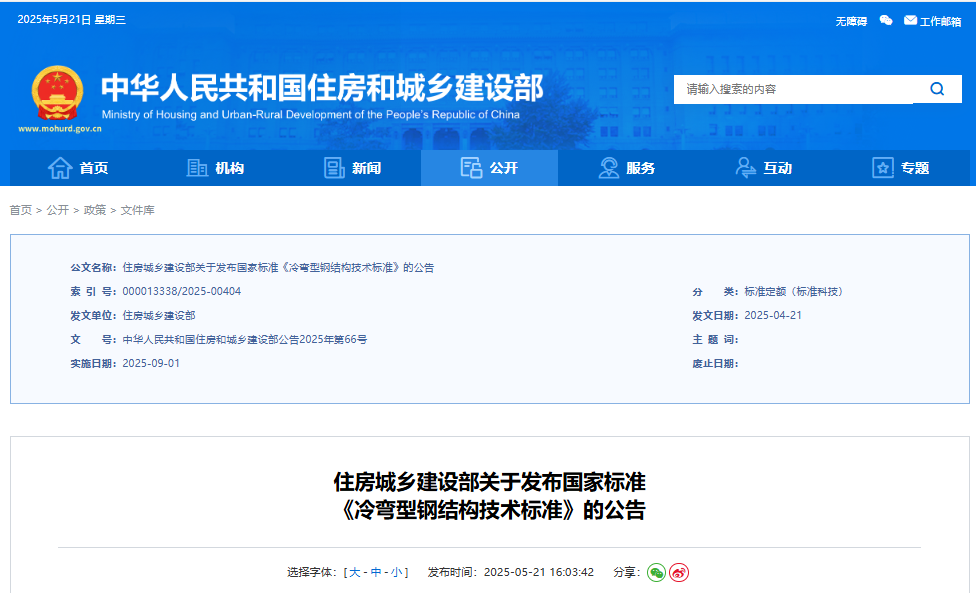Click the search magnifier icon
Image resolution: width=976 pixels, height=593 pixels.
[x=937, y=89]
